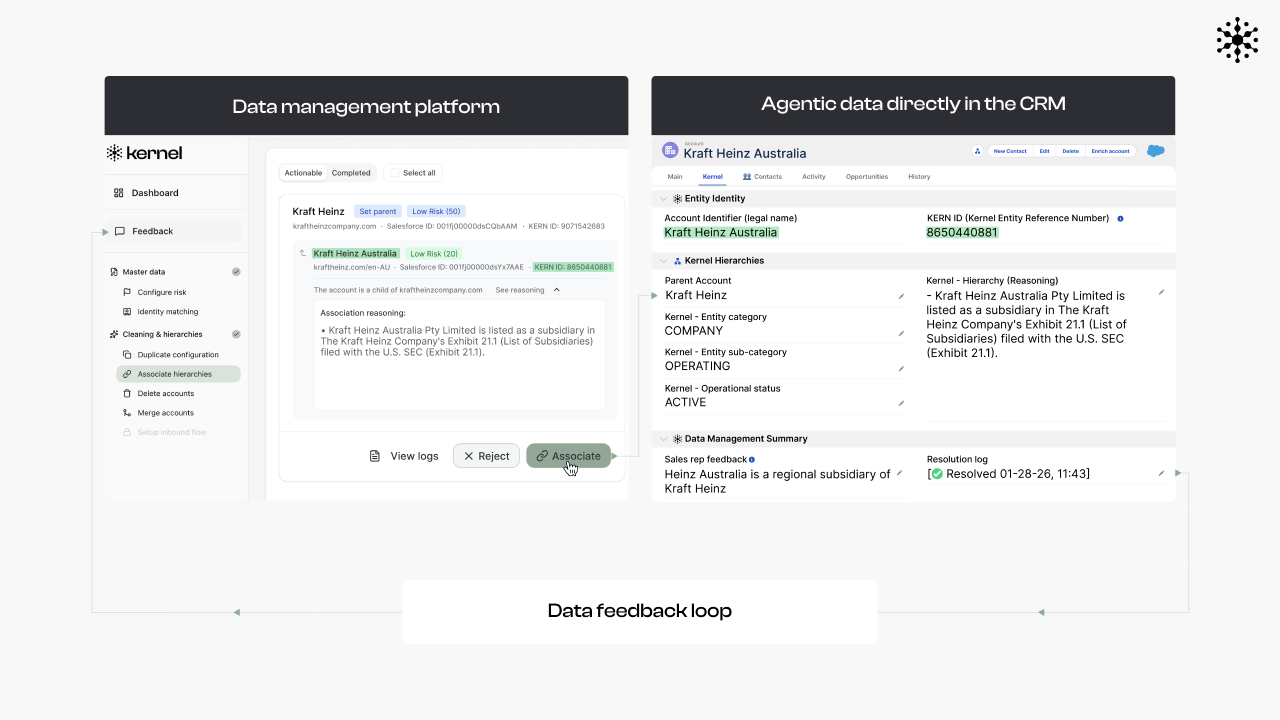Click the Enrich account button
Viewport: 1280px width, 720px height.
(x=1110, y=151)
